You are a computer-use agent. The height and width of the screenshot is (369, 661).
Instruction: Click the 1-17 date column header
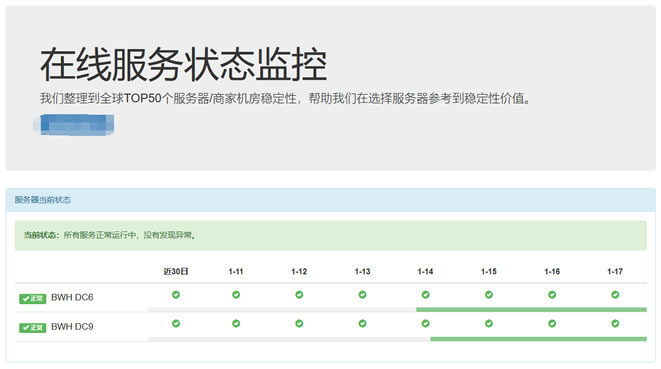615,272
